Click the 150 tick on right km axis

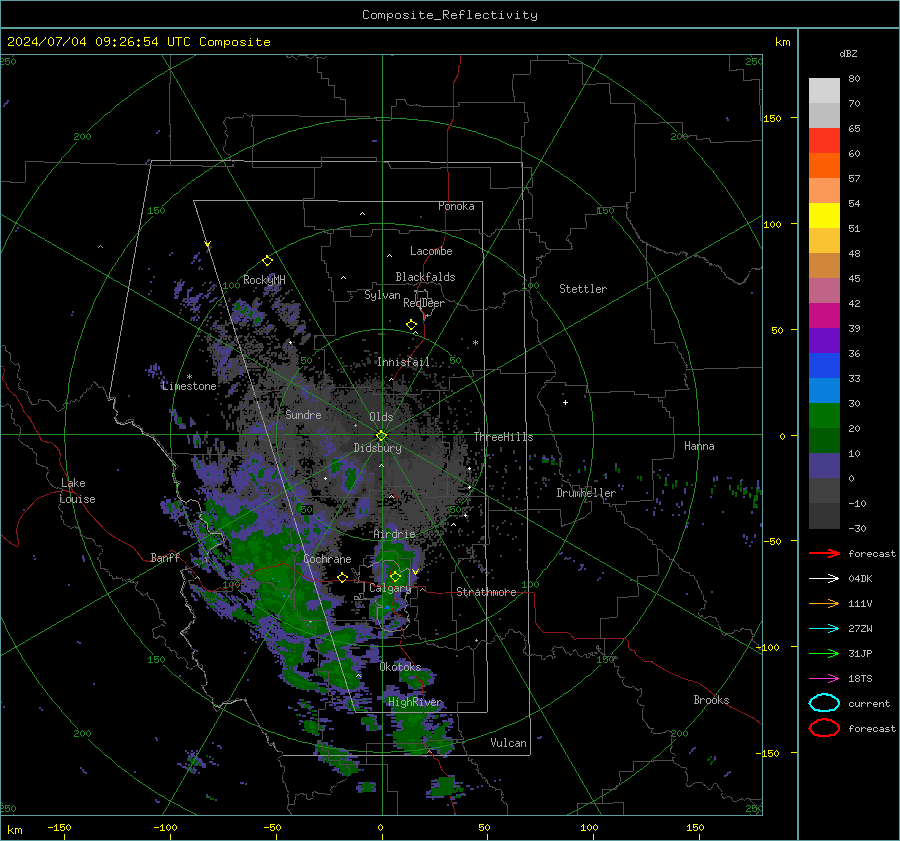(x=773, y=118)
